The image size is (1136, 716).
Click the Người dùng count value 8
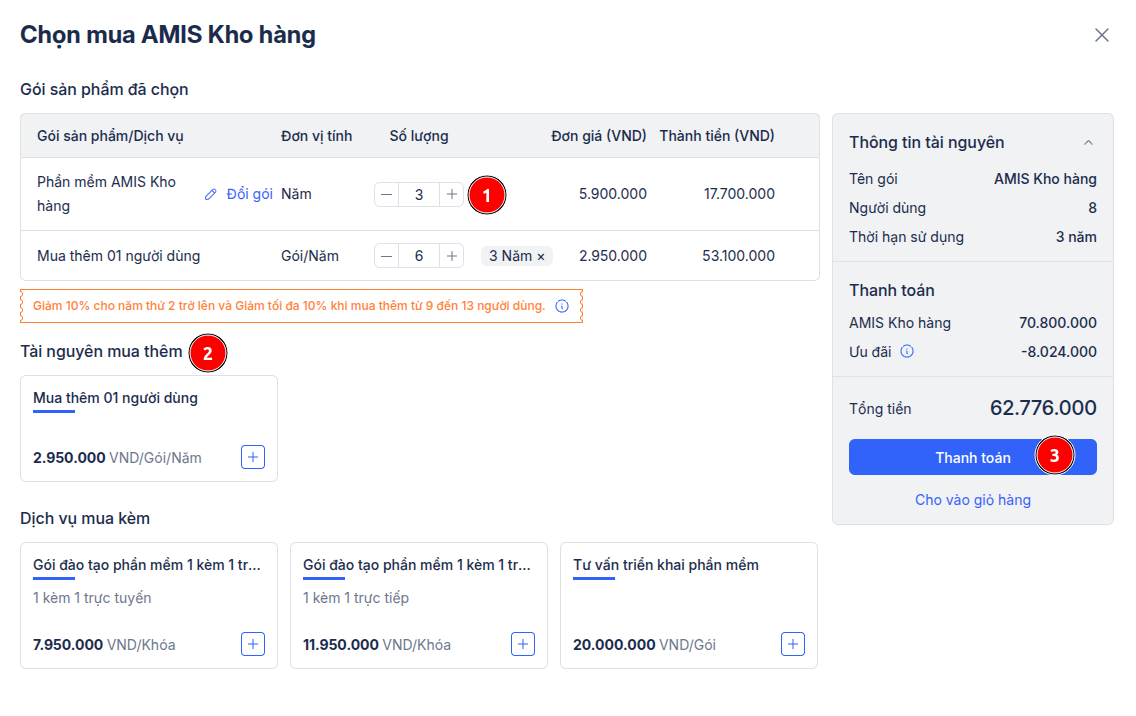tap(1093, 208)
